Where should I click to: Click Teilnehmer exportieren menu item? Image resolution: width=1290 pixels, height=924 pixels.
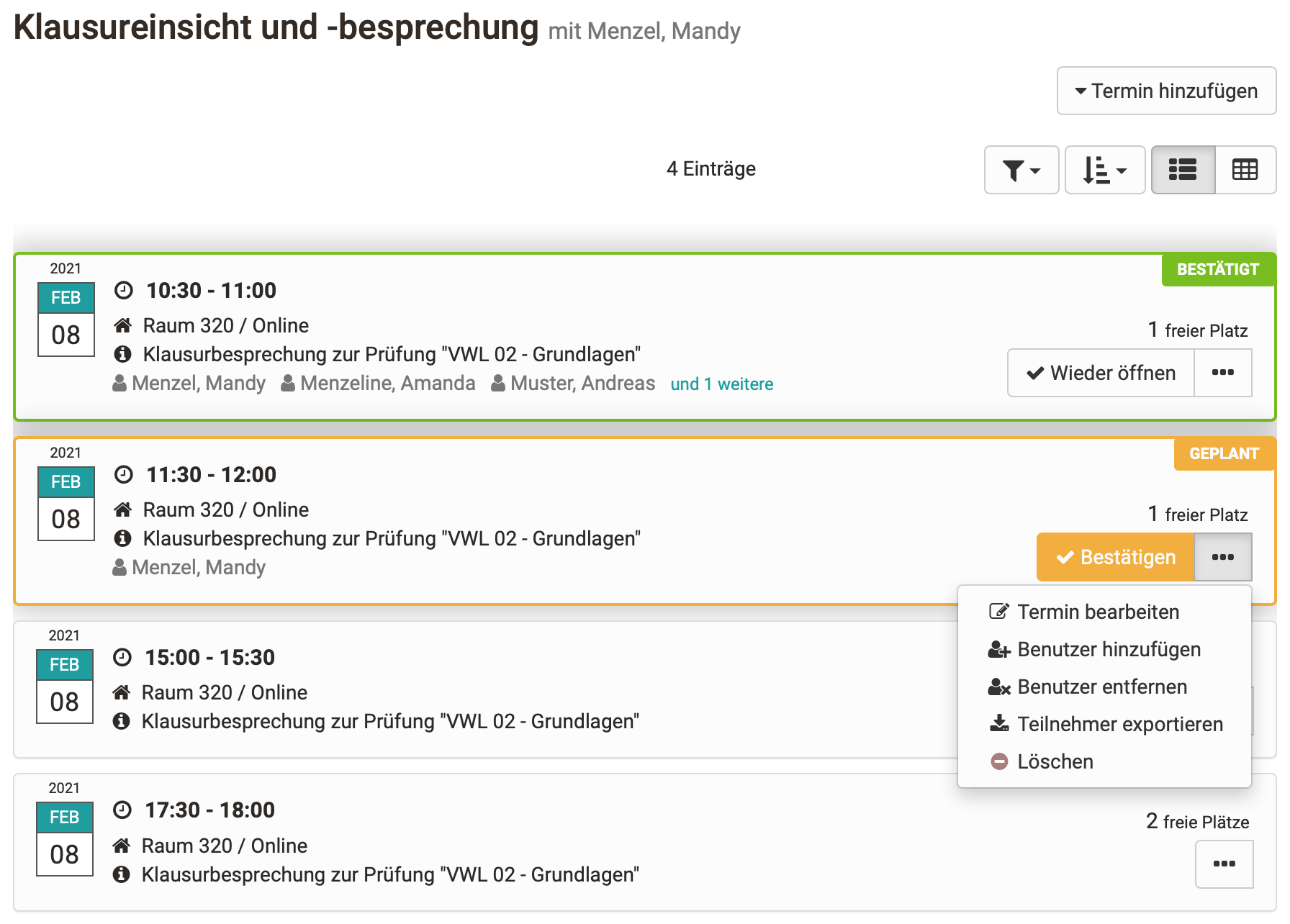tap(1119, 725)
